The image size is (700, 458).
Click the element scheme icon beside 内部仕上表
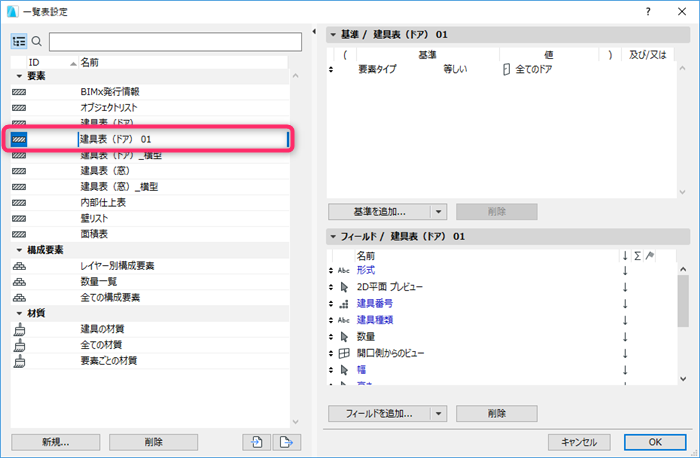click(19, 203)
